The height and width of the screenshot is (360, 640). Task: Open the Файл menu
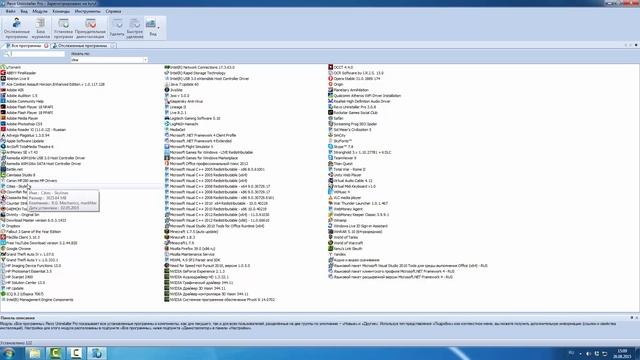11,11
